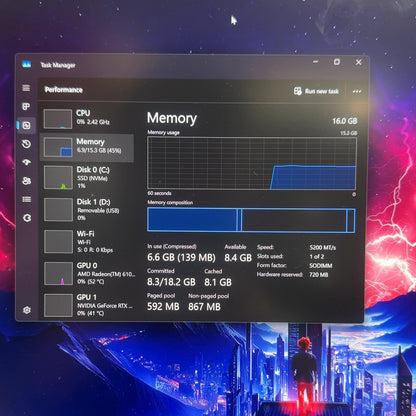Click the Memory usage graph

pyautogui.click(x=252, y=163)
